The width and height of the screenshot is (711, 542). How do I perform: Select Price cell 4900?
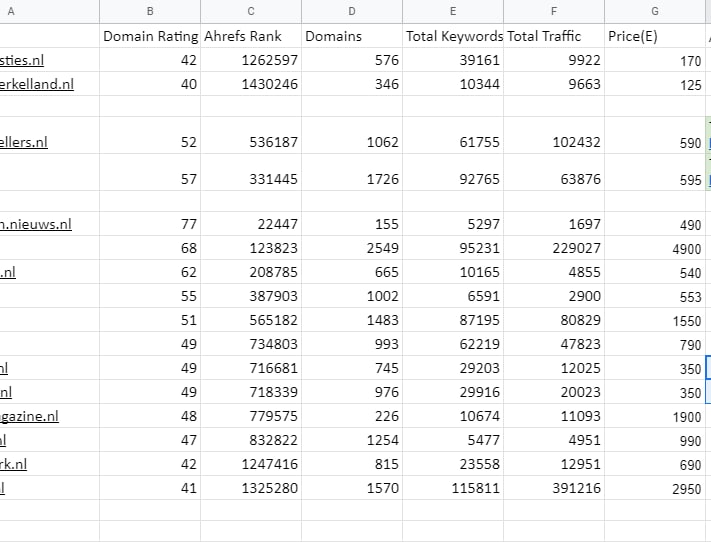tap(655, 248)
